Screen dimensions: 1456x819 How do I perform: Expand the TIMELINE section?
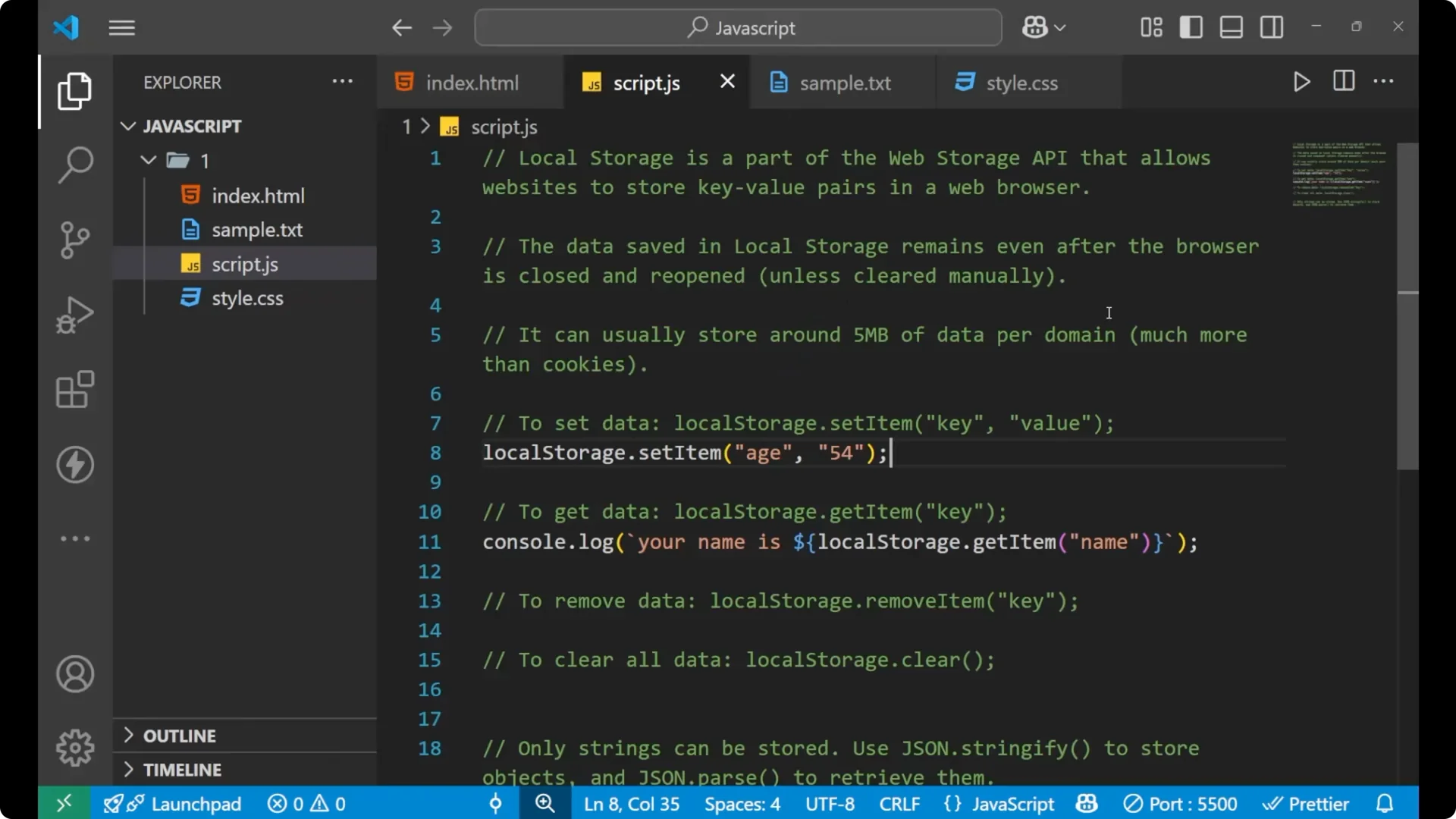coord(181,769)
